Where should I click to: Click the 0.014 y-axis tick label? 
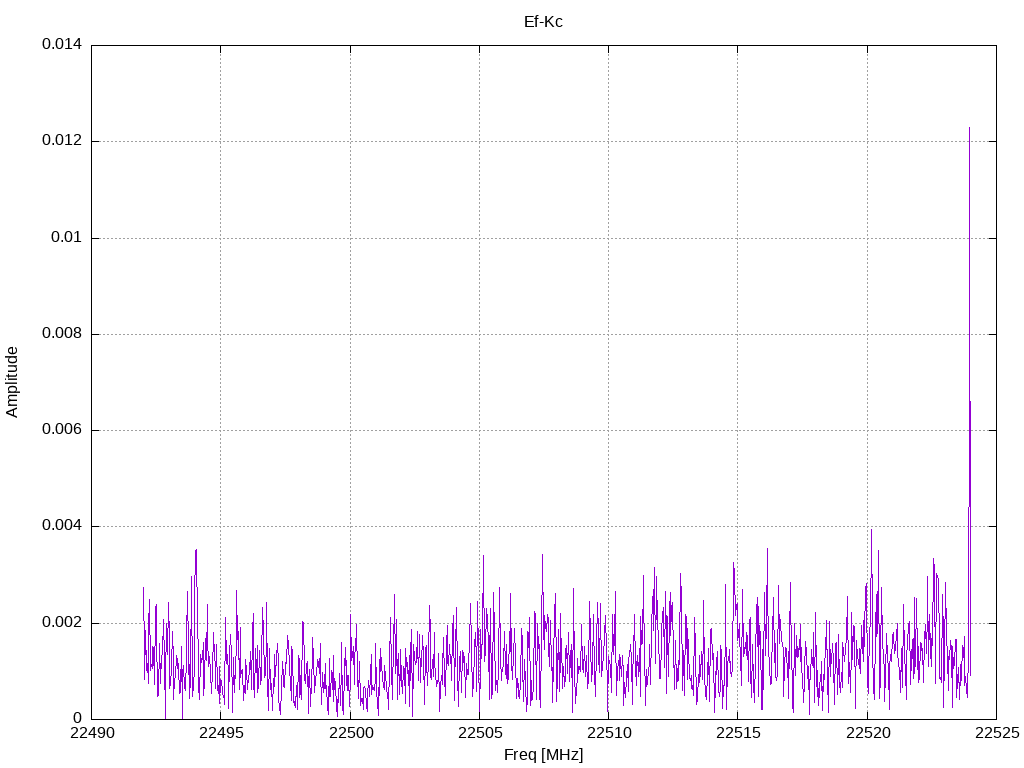(x=62, y=44)
